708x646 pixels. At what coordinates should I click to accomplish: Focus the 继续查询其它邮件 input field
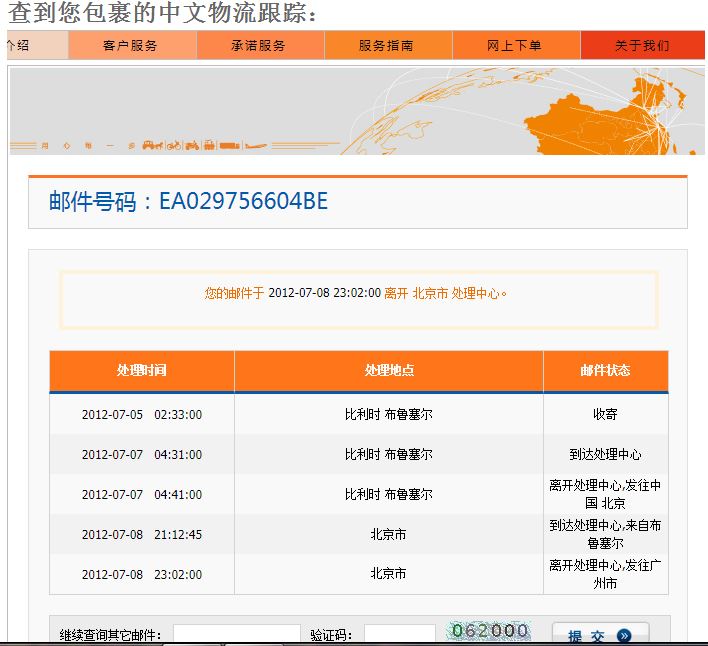point(236,635)
